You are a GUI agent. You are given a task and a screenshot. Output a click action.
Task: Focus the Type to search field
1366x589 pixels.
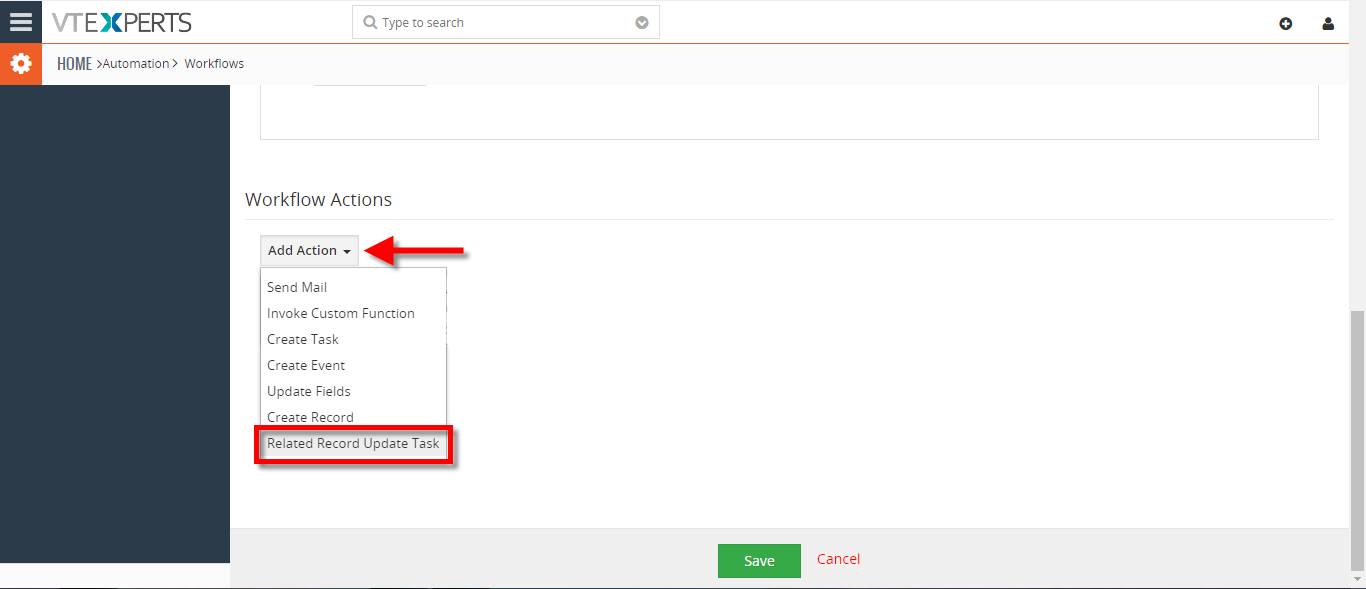[505, 22]
